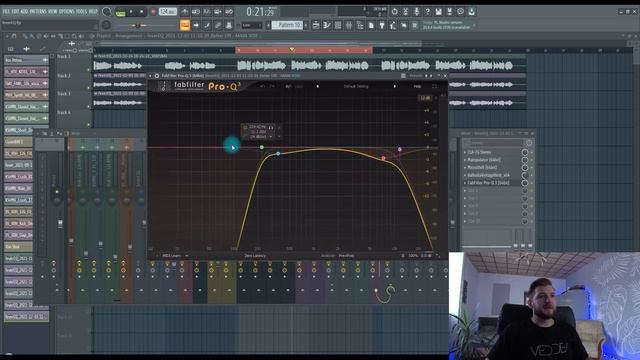Screen dimensions: 640x360
Task: Select highlighted draw mode toolbar icon
Action: [x=184, y=25]
